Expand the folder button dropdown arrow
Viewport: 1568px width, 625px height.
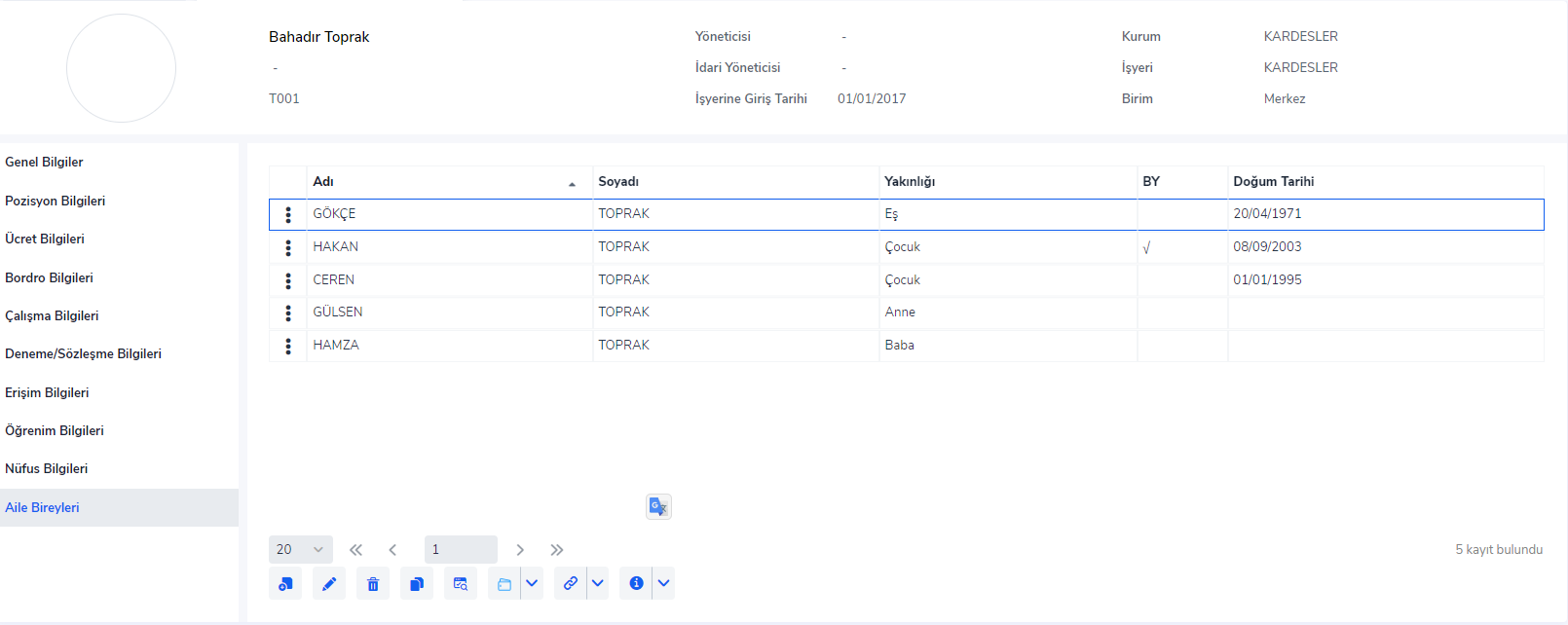pos(532,584)
